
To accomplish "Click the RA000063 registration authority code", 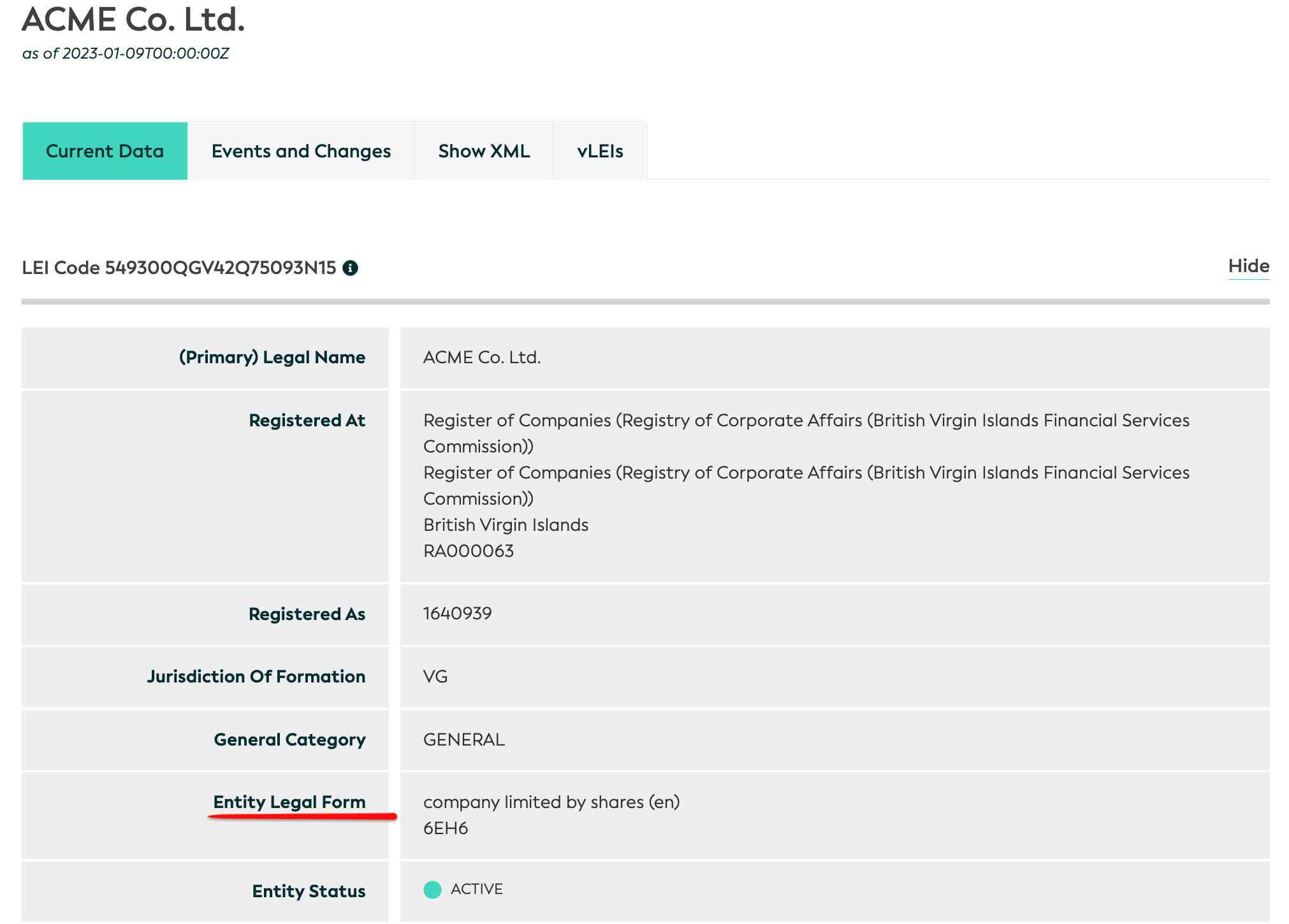I will (x=469, y=551).
